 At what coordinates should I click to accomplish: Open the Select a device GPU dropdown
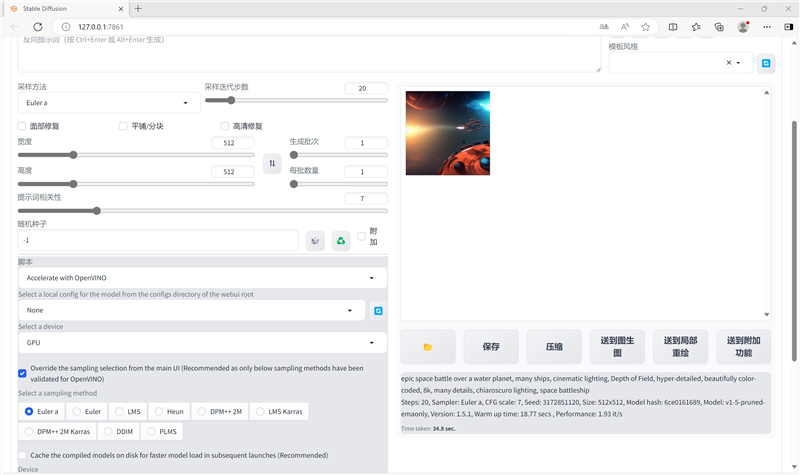(203, 343)
